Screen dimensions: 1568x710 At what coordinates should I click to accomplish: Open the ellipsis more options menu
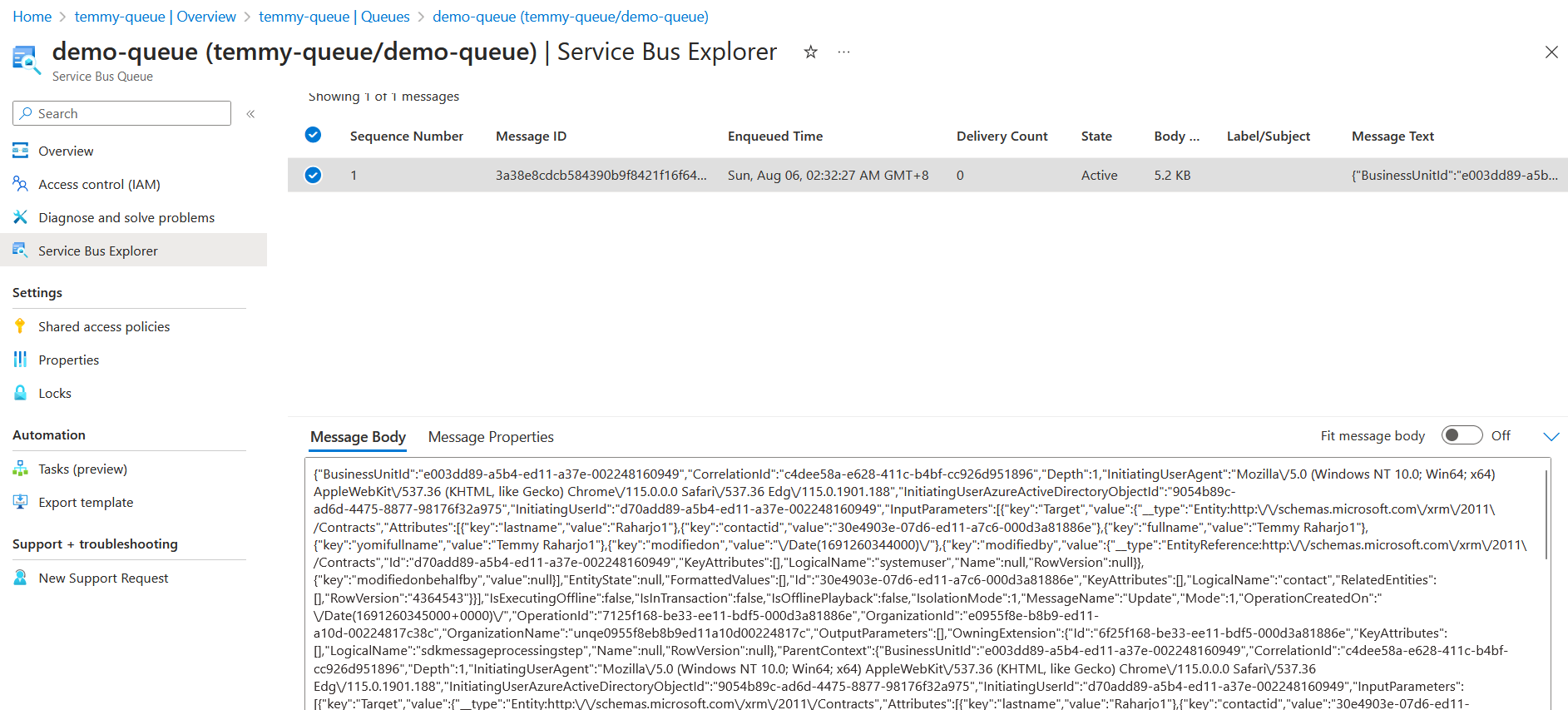click(x=843, y=52)
